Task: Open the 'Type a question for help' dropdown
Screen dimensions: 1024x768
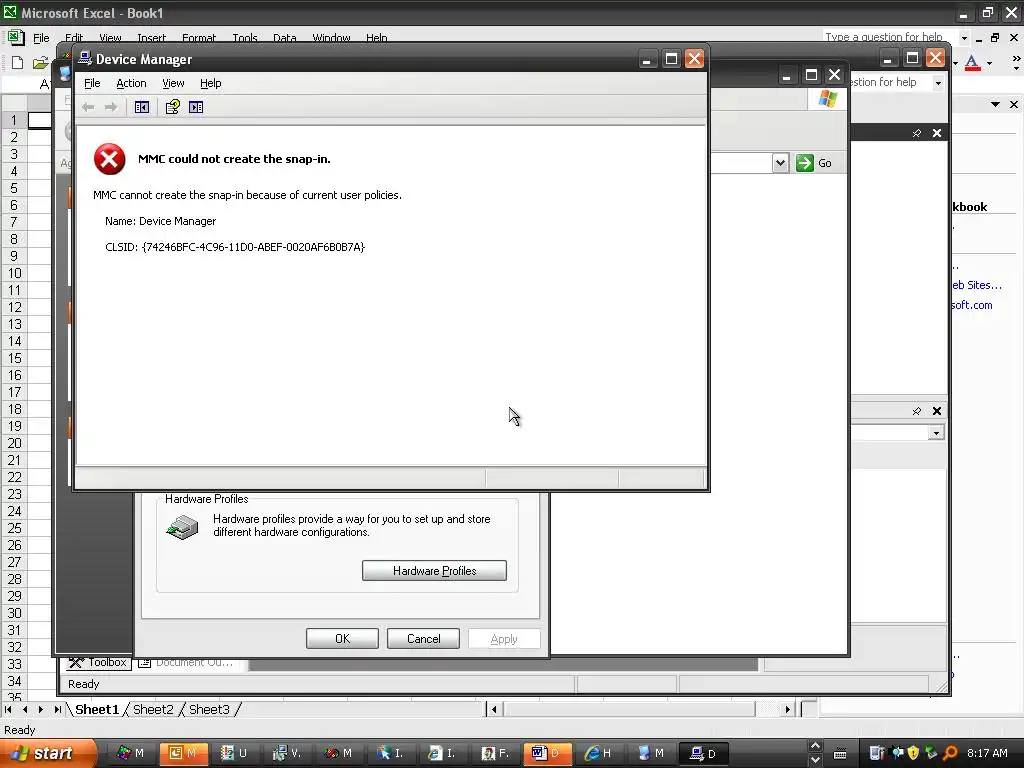Action: (x=964, y=38)
